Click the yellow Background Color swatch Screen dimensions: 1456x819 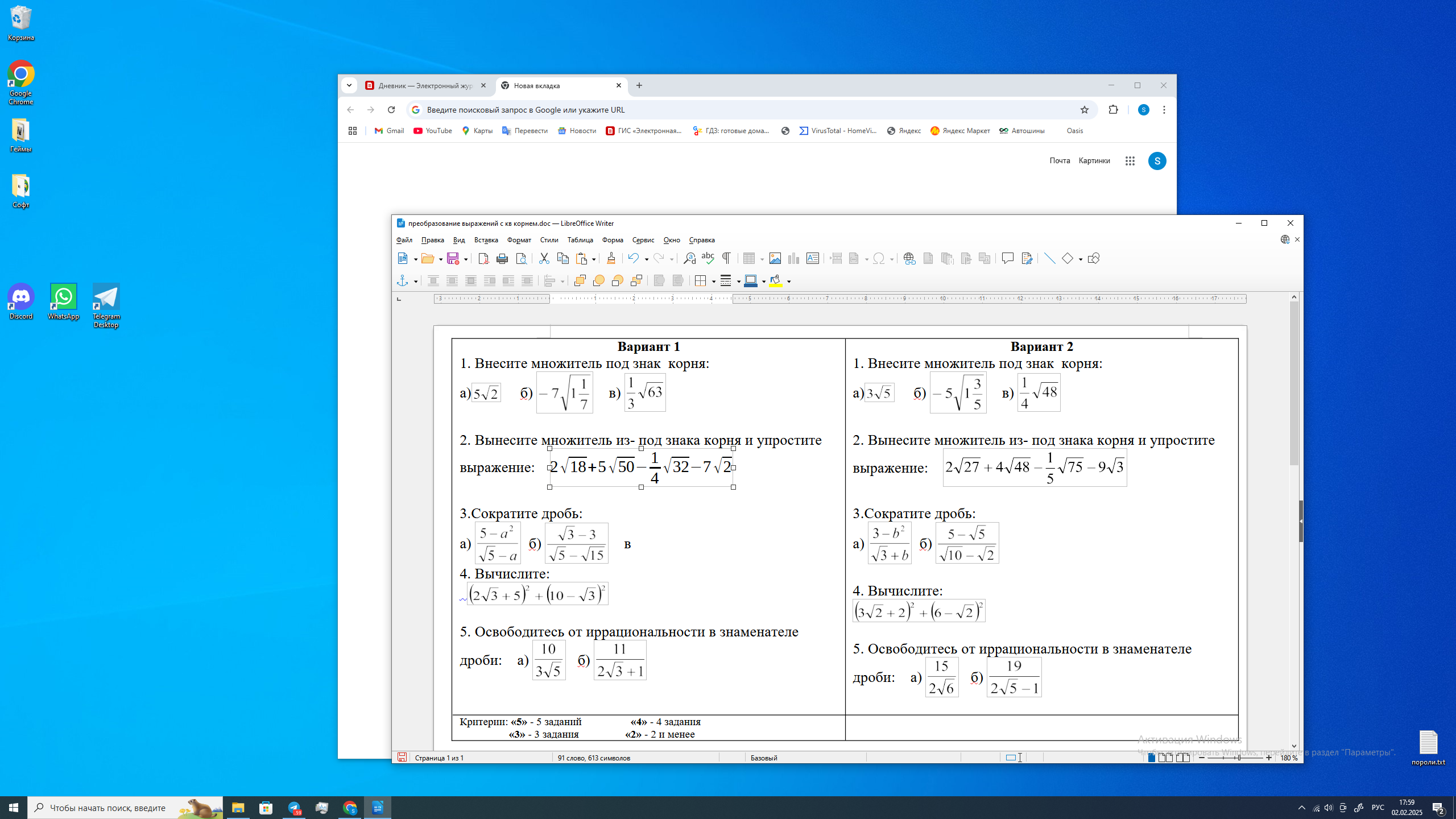click(776, 281)
